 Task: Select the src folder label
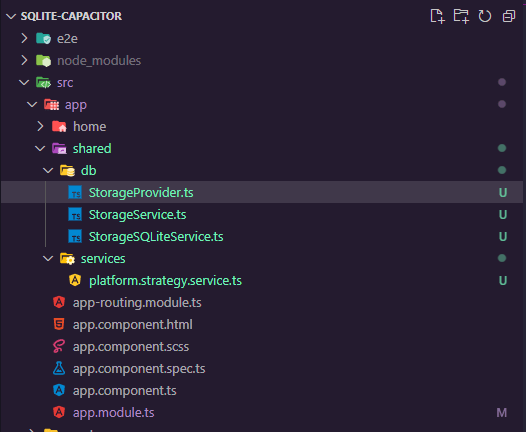pyautogui.click(x=65, y=83)
